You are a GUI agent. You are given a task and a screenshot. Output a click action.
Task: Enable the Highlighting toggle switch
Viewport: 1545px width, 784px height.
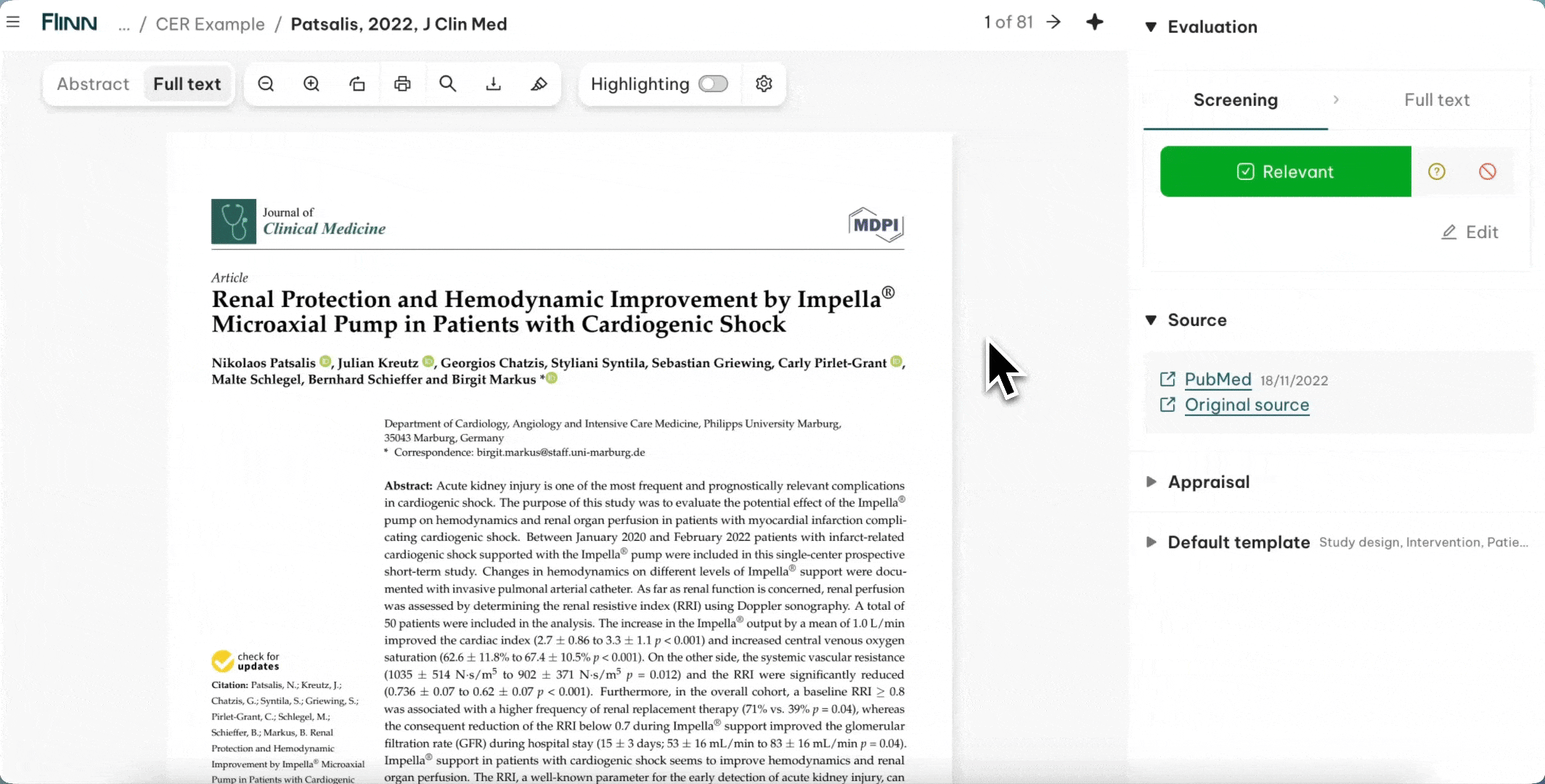(x=713, y=84)
